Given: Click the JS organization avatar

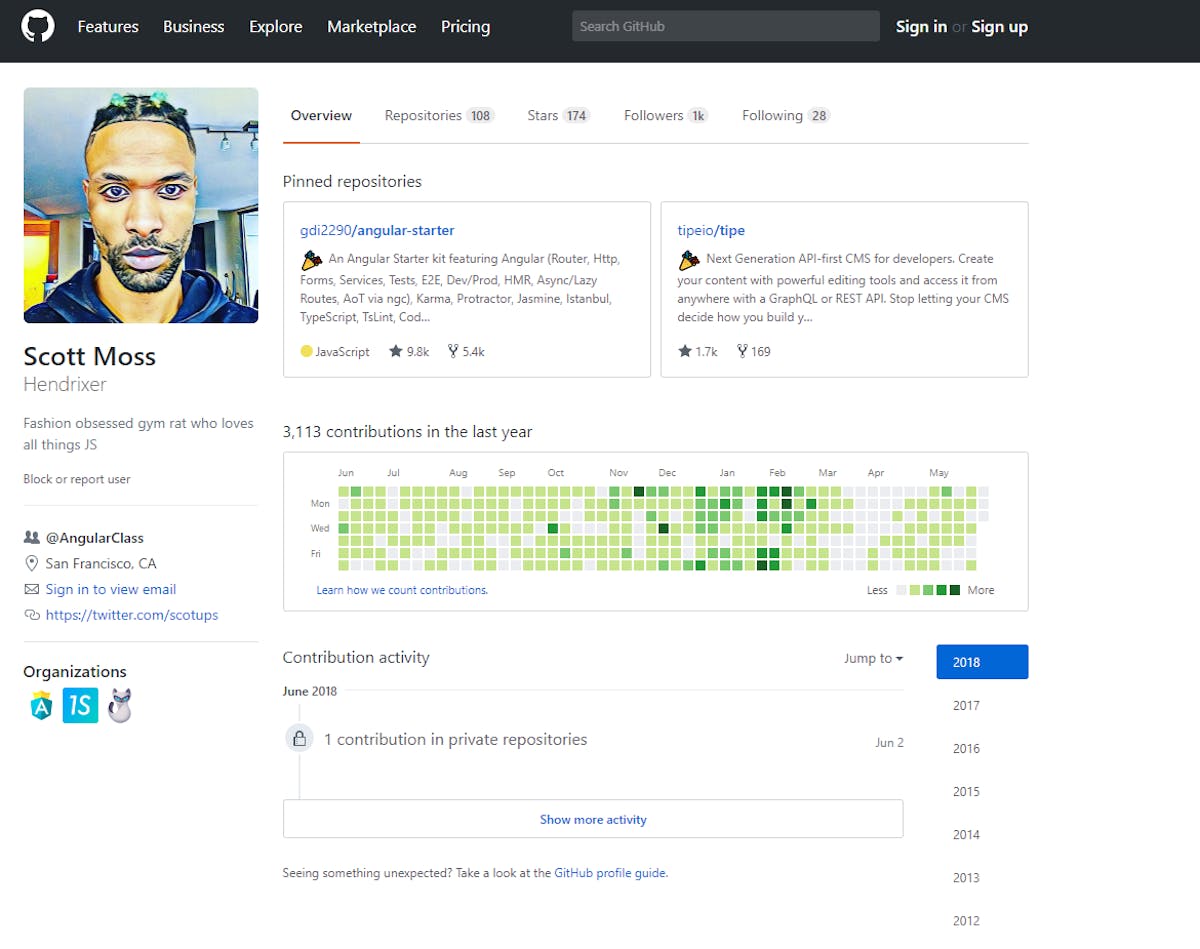Looking at the screenshot, I should (80, 705).
